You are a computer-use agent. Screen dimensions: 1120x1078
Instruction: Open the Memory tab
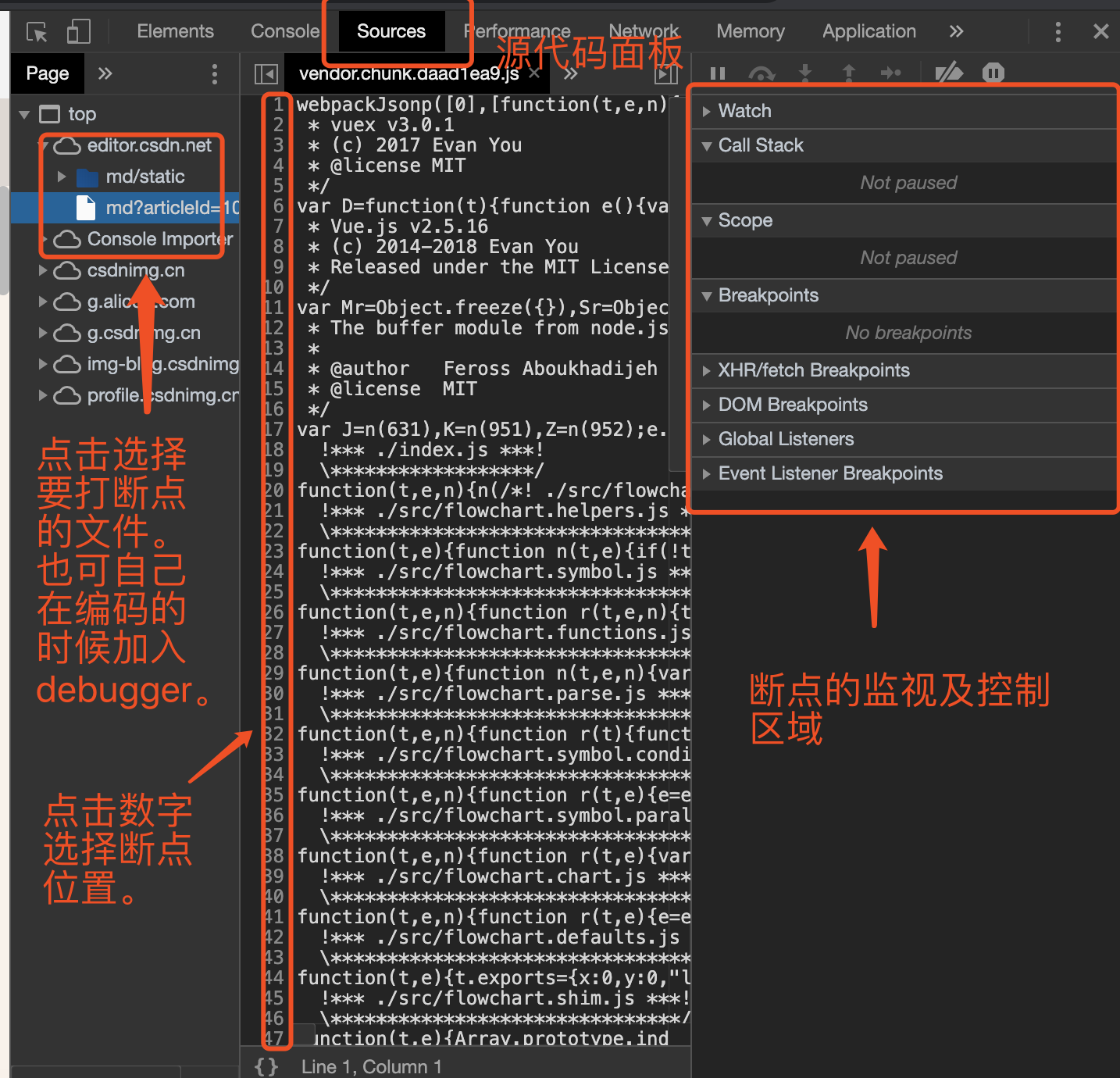coord(751,31)
